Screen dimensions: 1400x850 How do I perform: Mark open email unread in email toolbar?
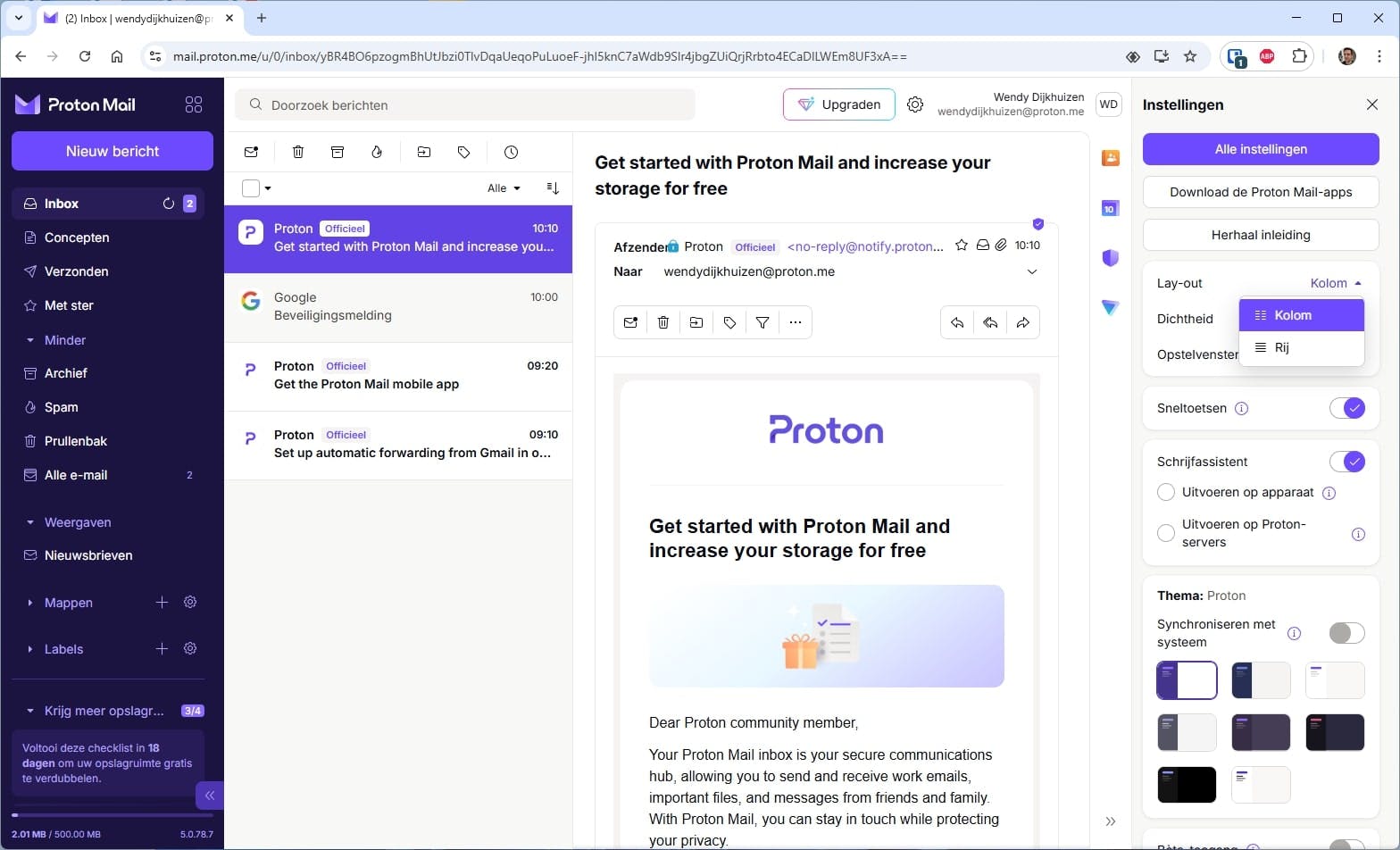point(630,322)
